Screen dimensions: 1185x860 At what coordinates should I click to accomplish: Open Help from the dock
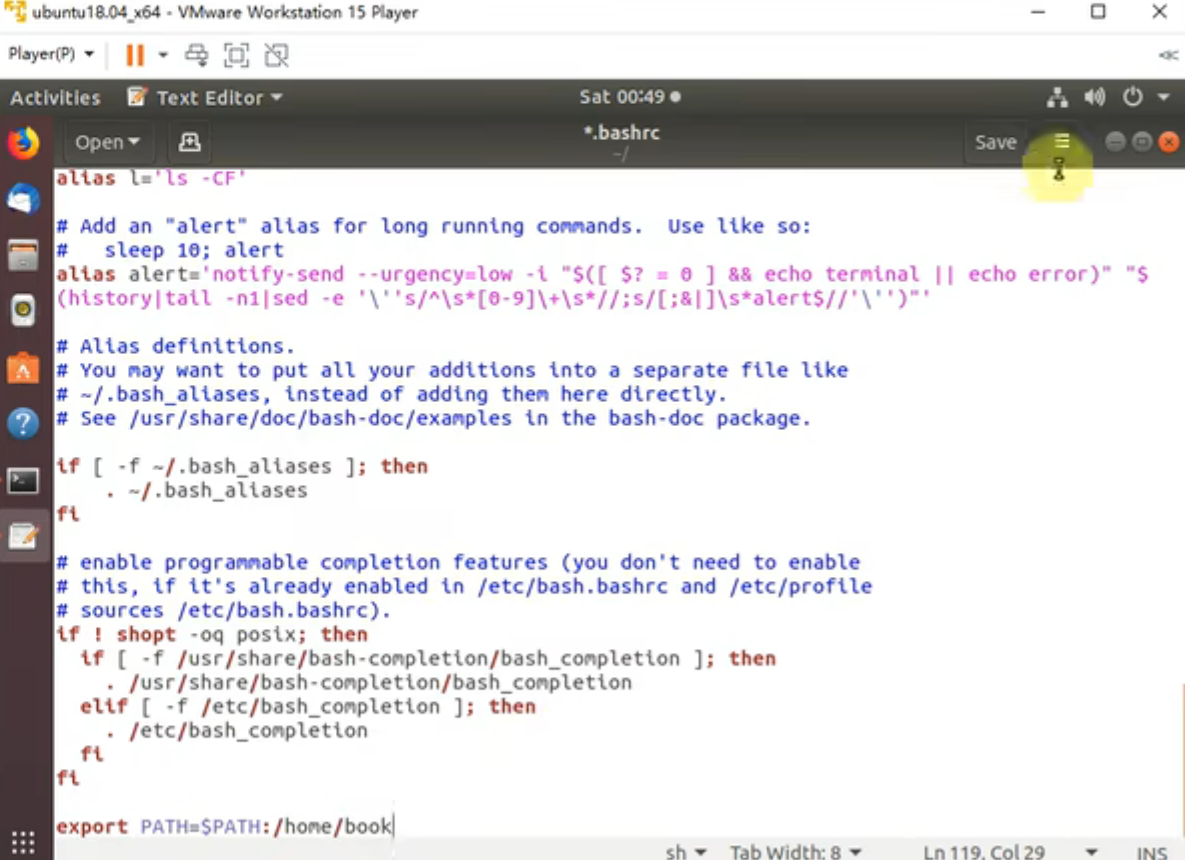[23, 423]
